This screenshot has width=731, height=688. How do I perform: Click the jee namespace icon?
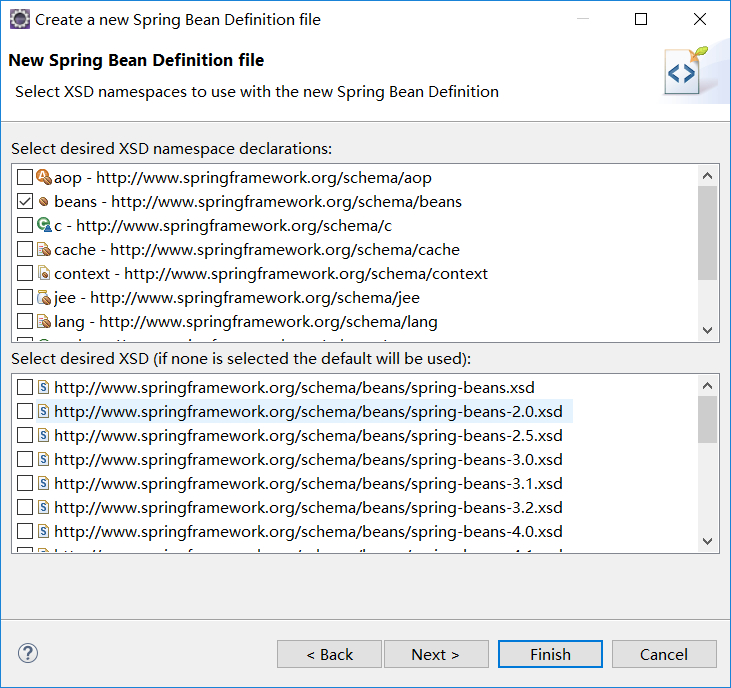click(x=44, y=297)
